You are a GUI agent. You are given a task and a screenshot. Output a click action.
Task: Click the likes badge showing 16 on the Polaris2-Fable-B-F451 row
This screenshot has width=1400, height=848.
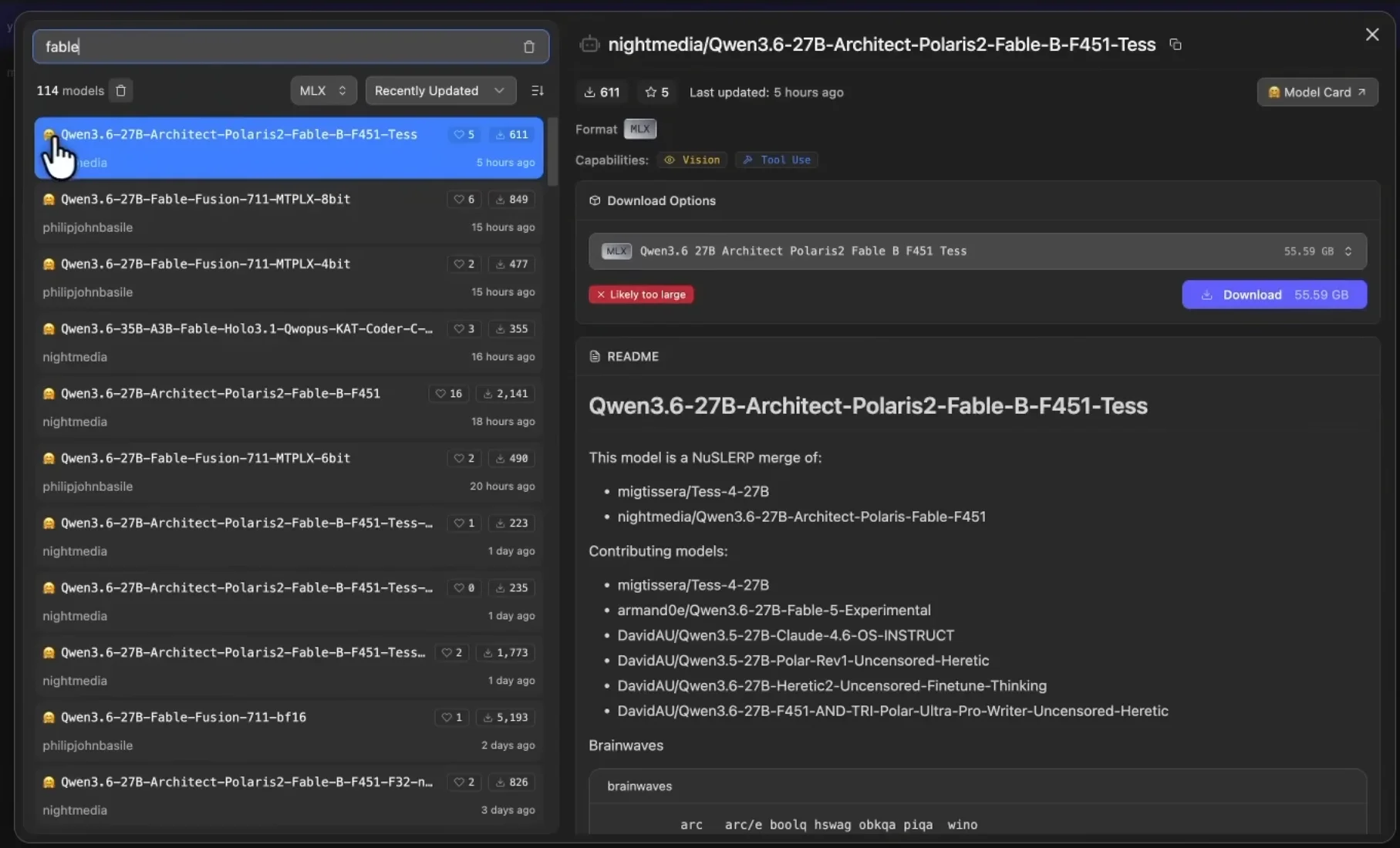tap(449, 394)
